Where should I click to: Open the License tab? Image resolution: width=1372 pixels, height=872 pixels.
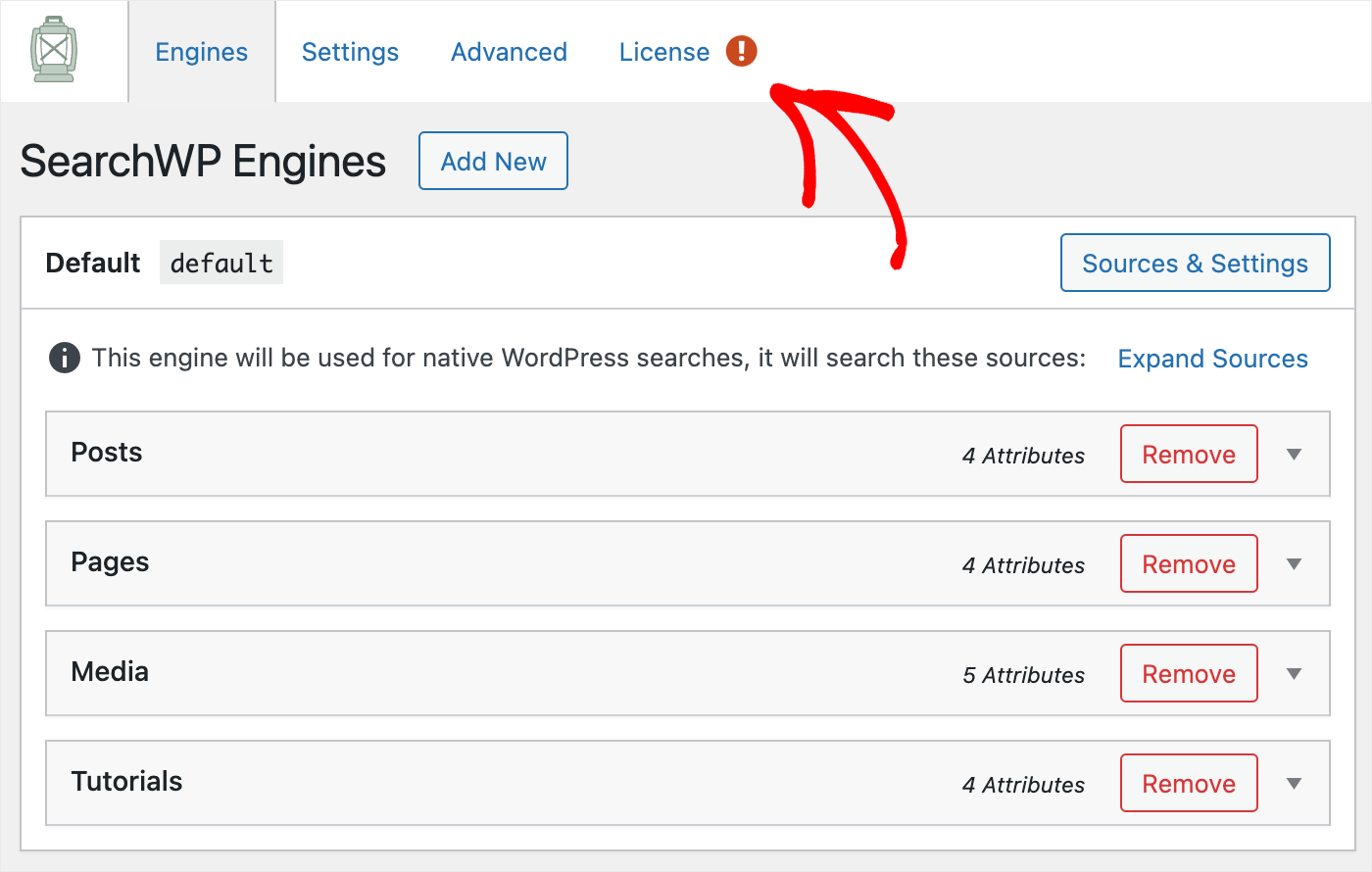(664, 52)
